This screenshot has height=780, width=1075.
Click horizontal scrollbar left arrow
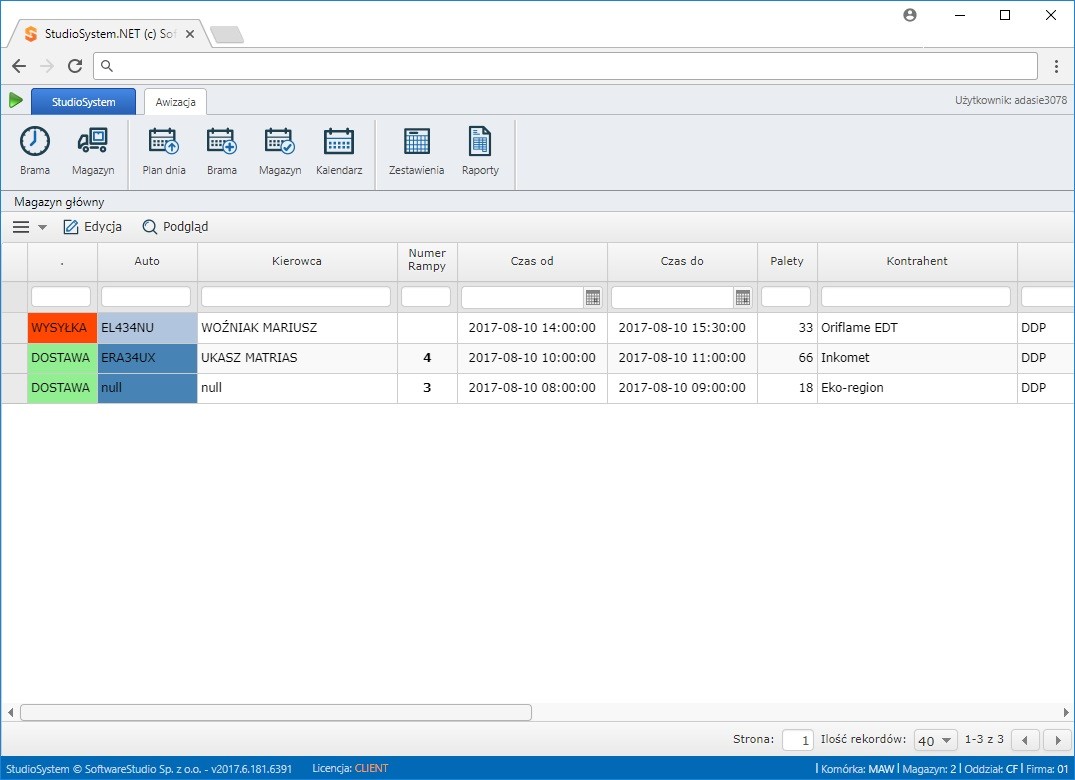tap(10, 713)
